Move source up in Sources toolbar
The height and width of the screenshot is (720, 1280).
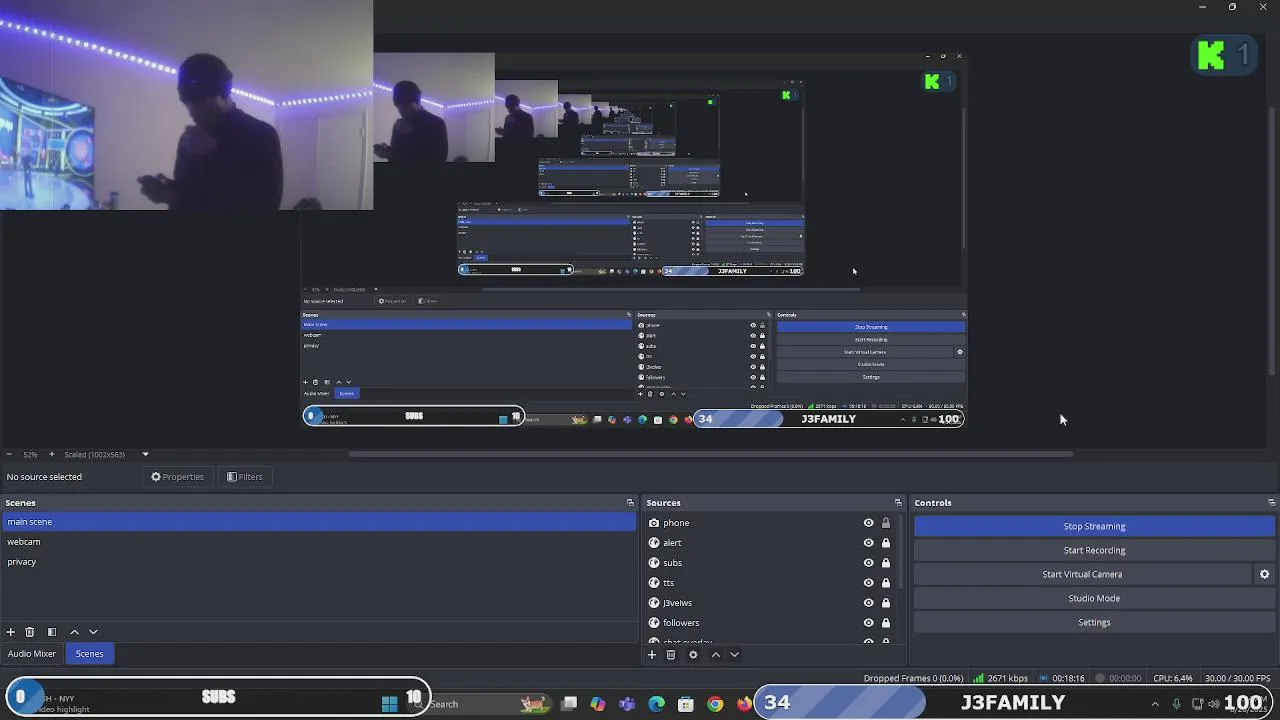pos(715,655)
